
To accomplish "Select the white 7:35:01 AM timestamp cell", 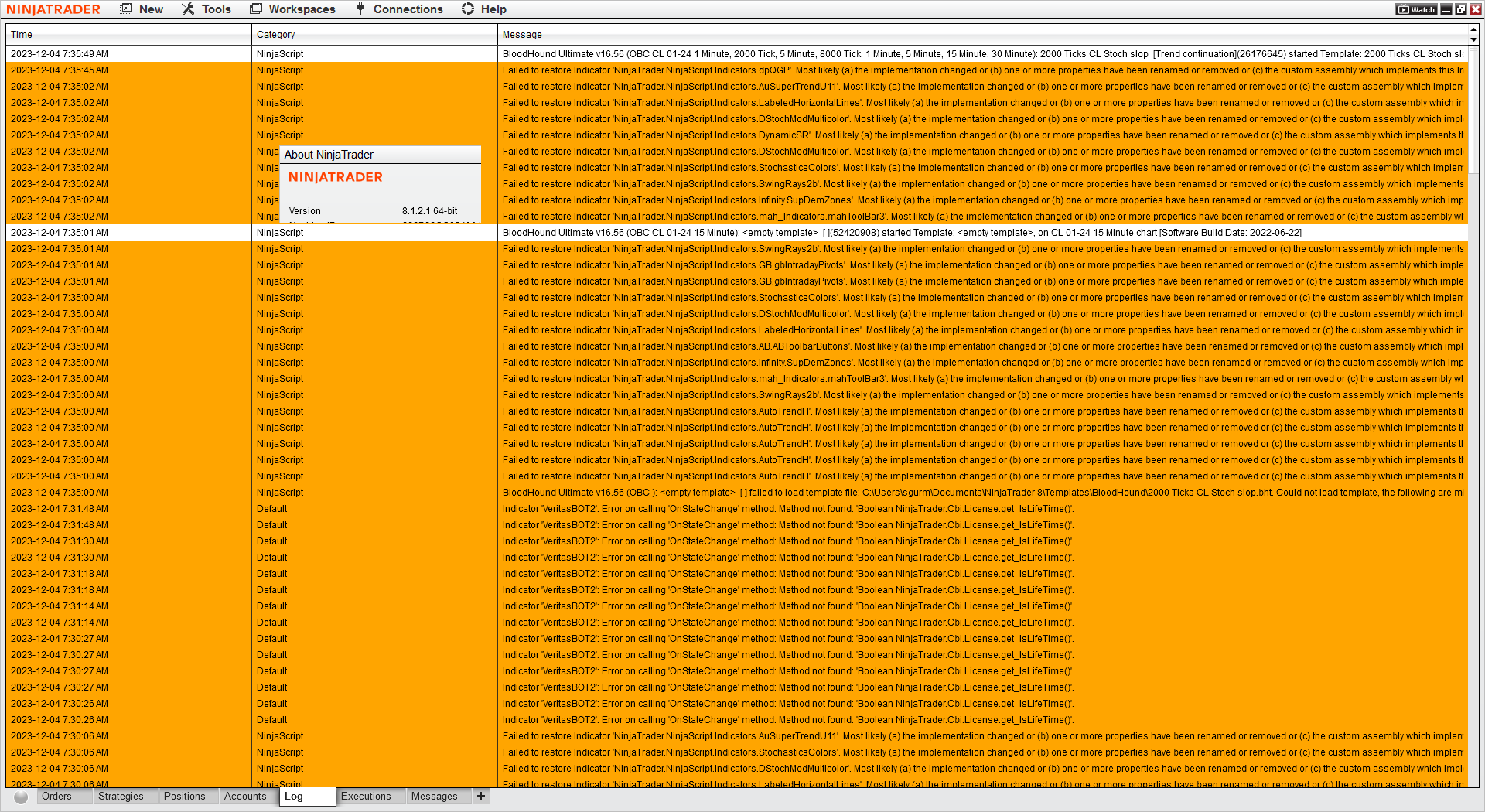I will coord(128,233).
